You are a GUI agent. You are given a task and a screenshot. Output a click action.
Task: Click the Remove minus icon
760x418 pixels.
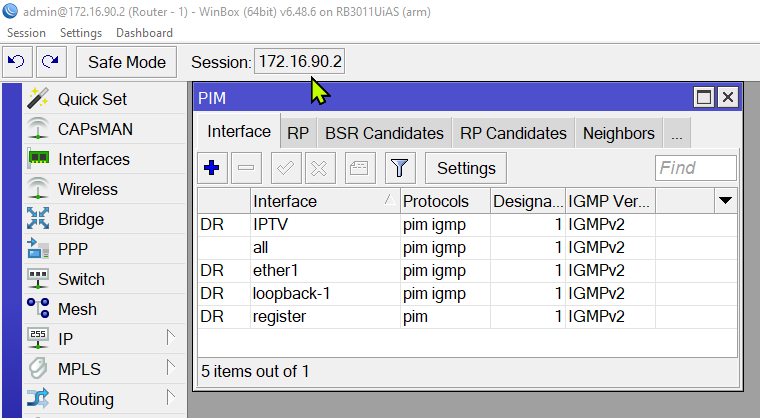(246, 168)
